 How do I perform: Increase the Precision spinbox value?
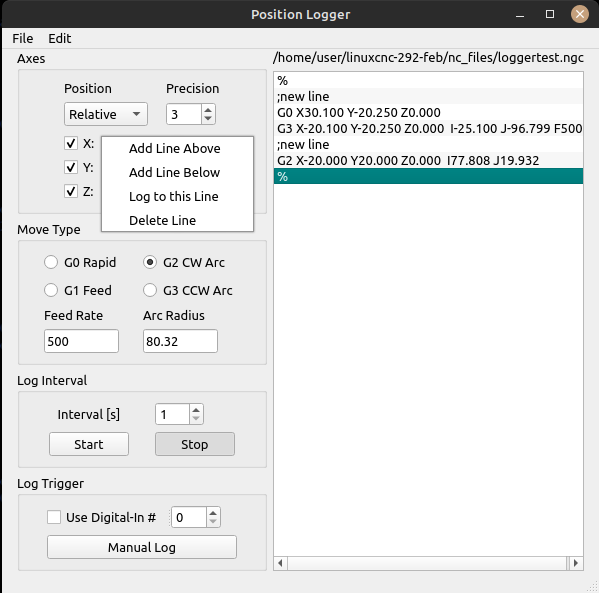pos(208,110)
